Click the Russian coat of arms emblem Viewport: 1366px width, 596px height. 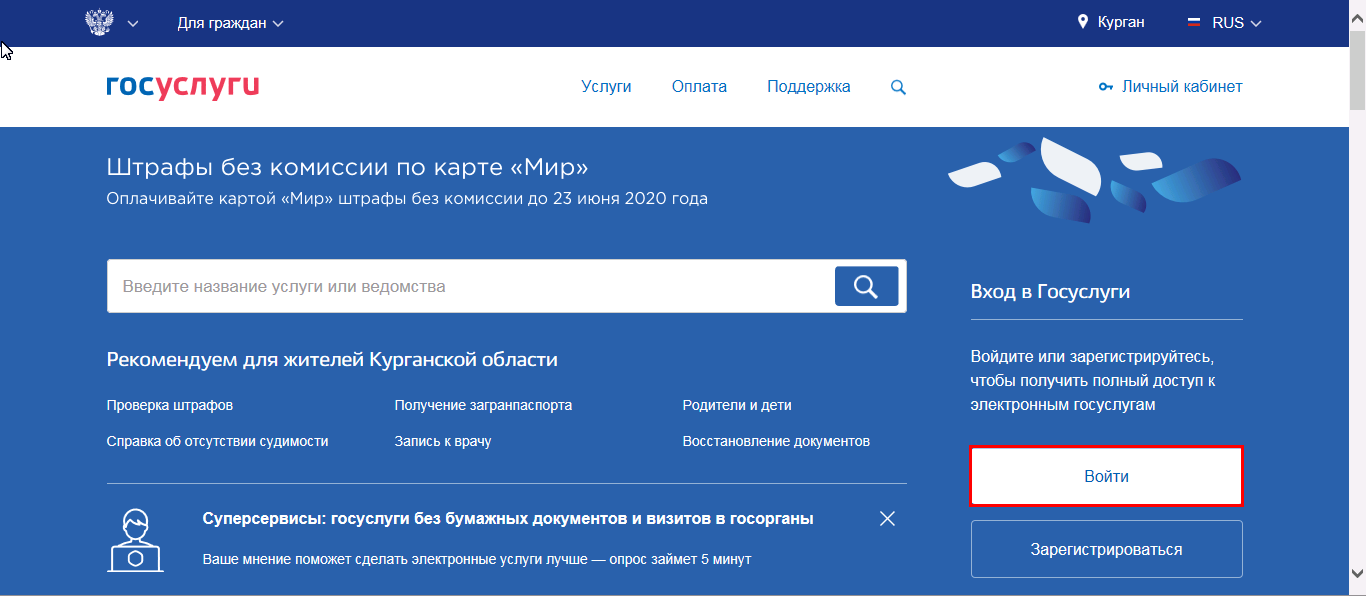pyautogui.click(x=99, y=23)
